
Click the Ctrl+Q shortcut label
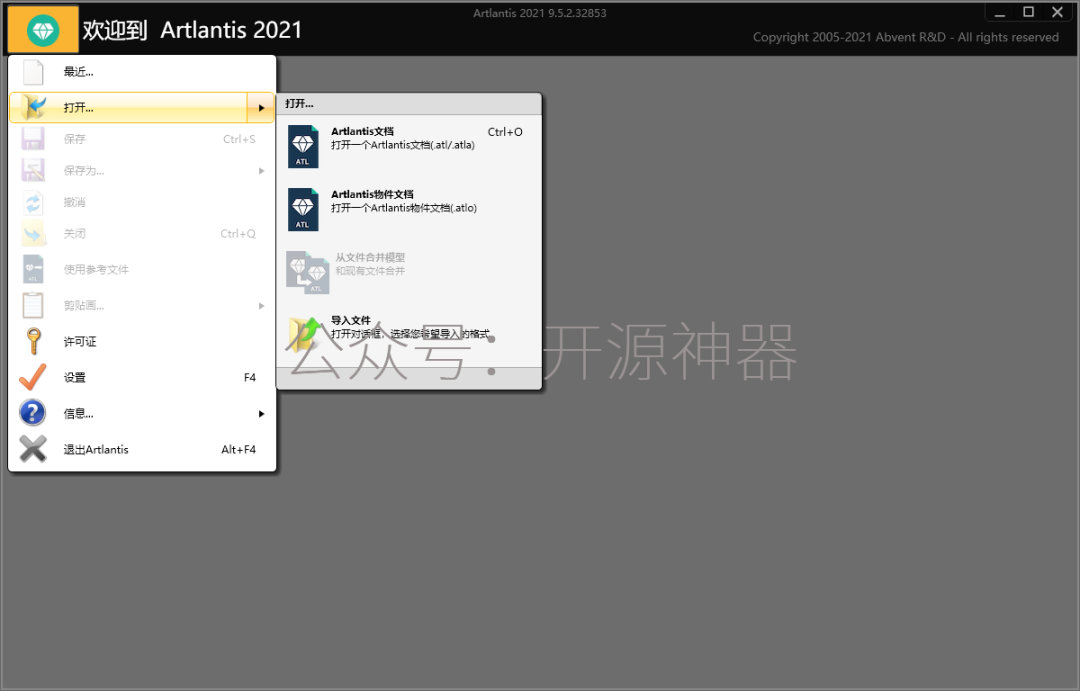[238, 234]
